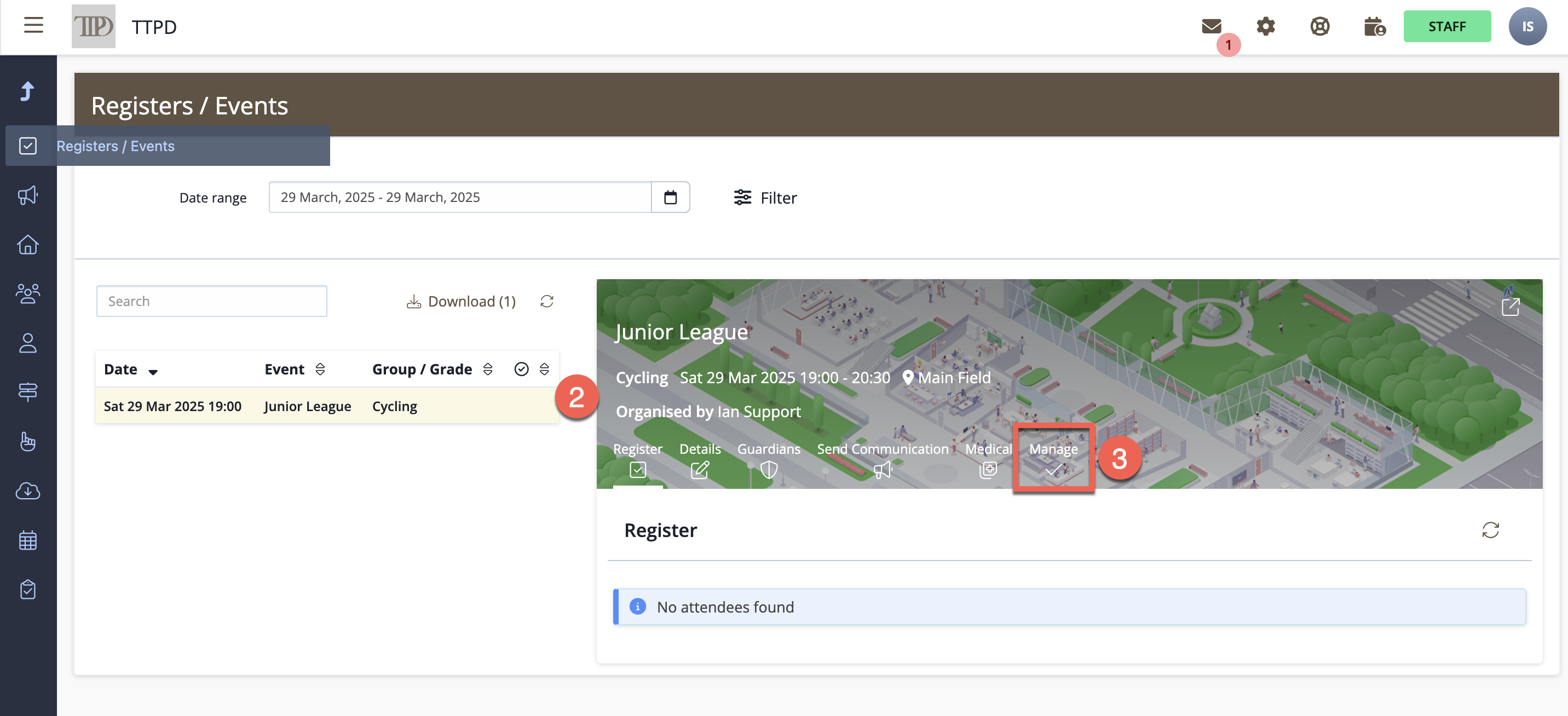Screen dimensions: 1568x716
Task: Open the IS user avatar menu
Action: (1527, 26)
